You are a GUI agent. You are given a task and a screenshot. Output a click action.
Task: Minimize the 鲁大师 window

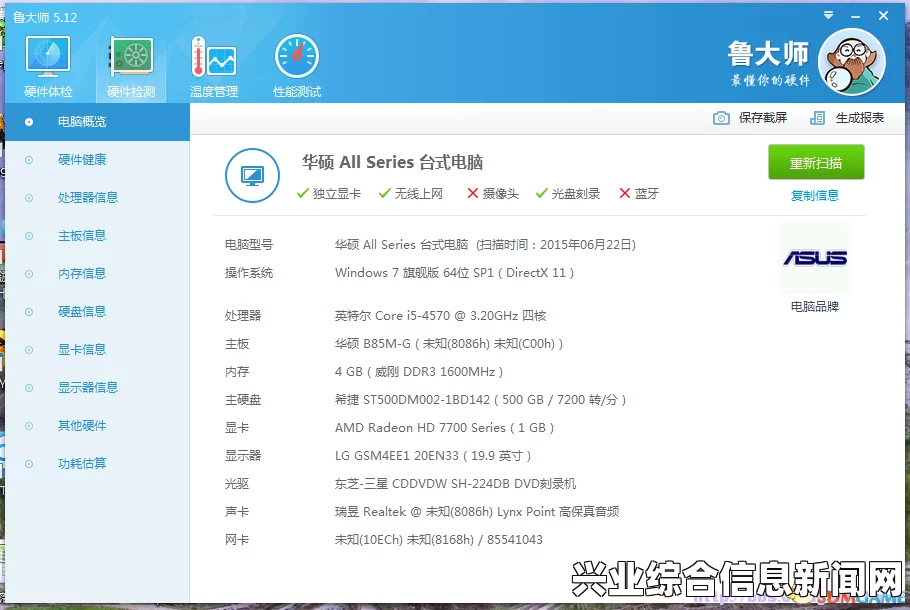click(855, 16)
